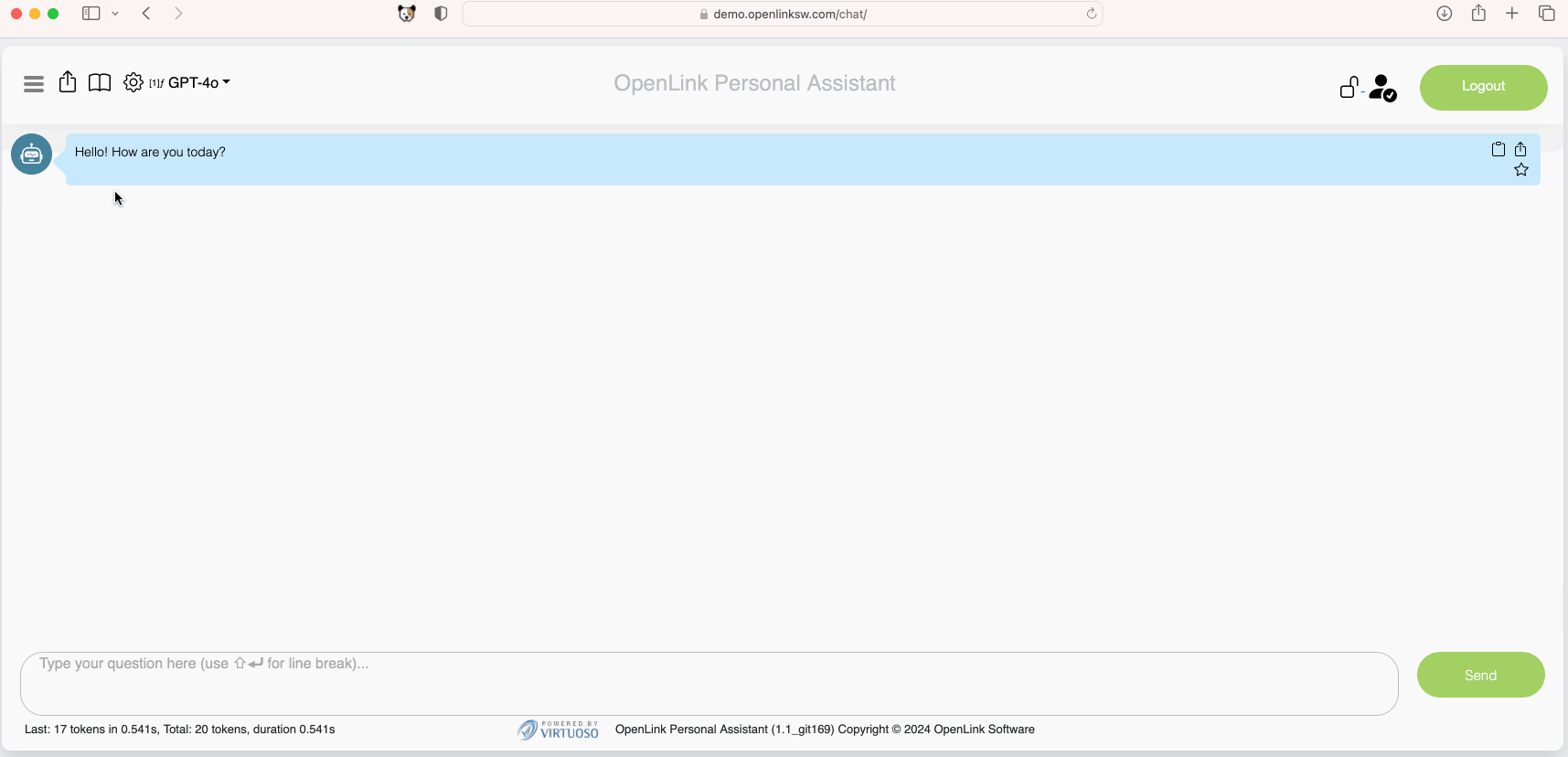Expand the Safari sidebar options chevron
1568x757 pixels.
[x=115, y=14]
